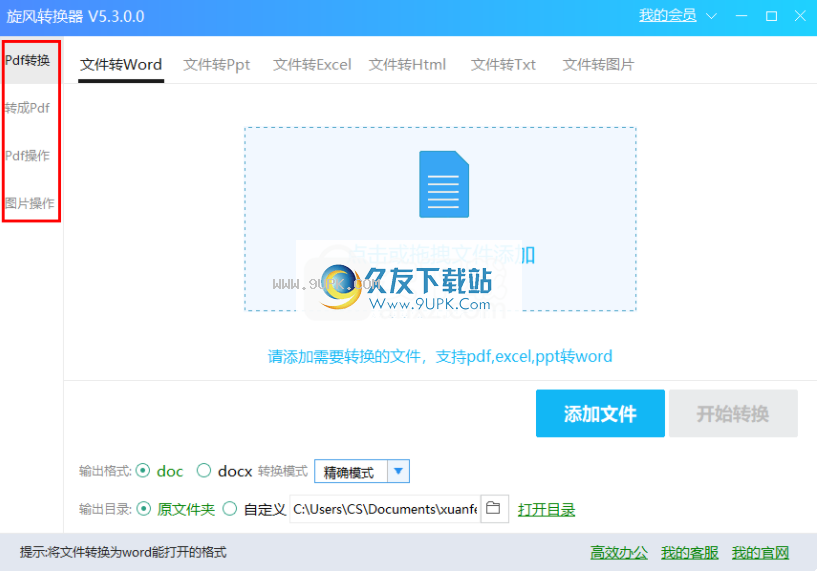Close the 旋风转换器 window
Screen dimensions: 818x574
click(800, 16)
